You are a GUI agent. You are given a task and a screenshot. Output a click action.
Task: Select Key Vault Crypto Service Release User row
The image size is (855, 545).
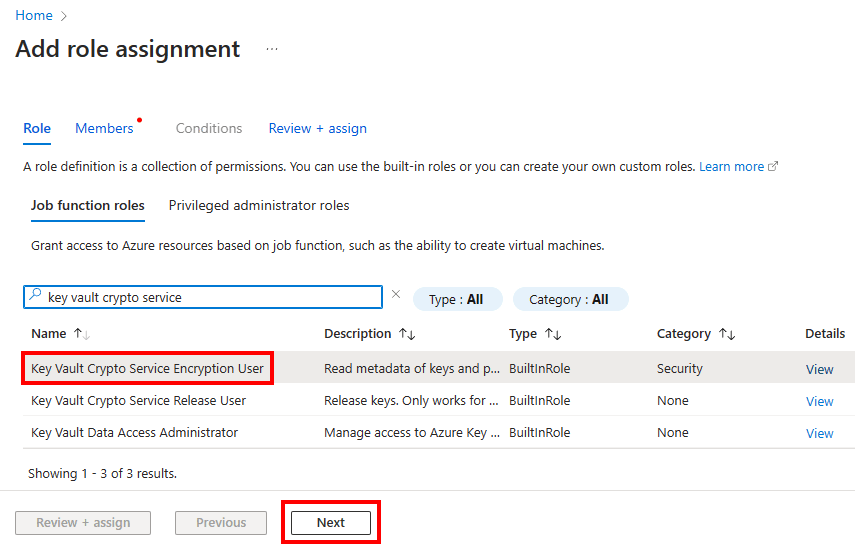point(139,401)
